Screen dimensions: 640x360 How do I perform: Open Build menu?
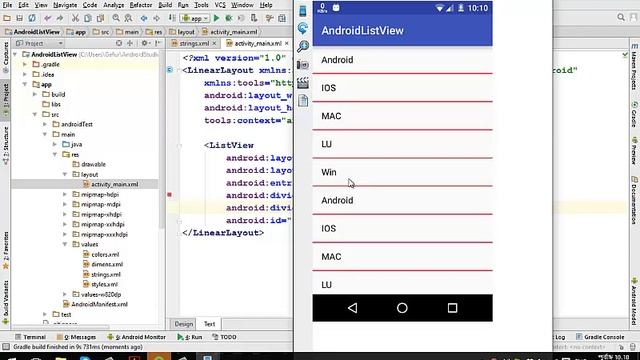tap(165, 5)
